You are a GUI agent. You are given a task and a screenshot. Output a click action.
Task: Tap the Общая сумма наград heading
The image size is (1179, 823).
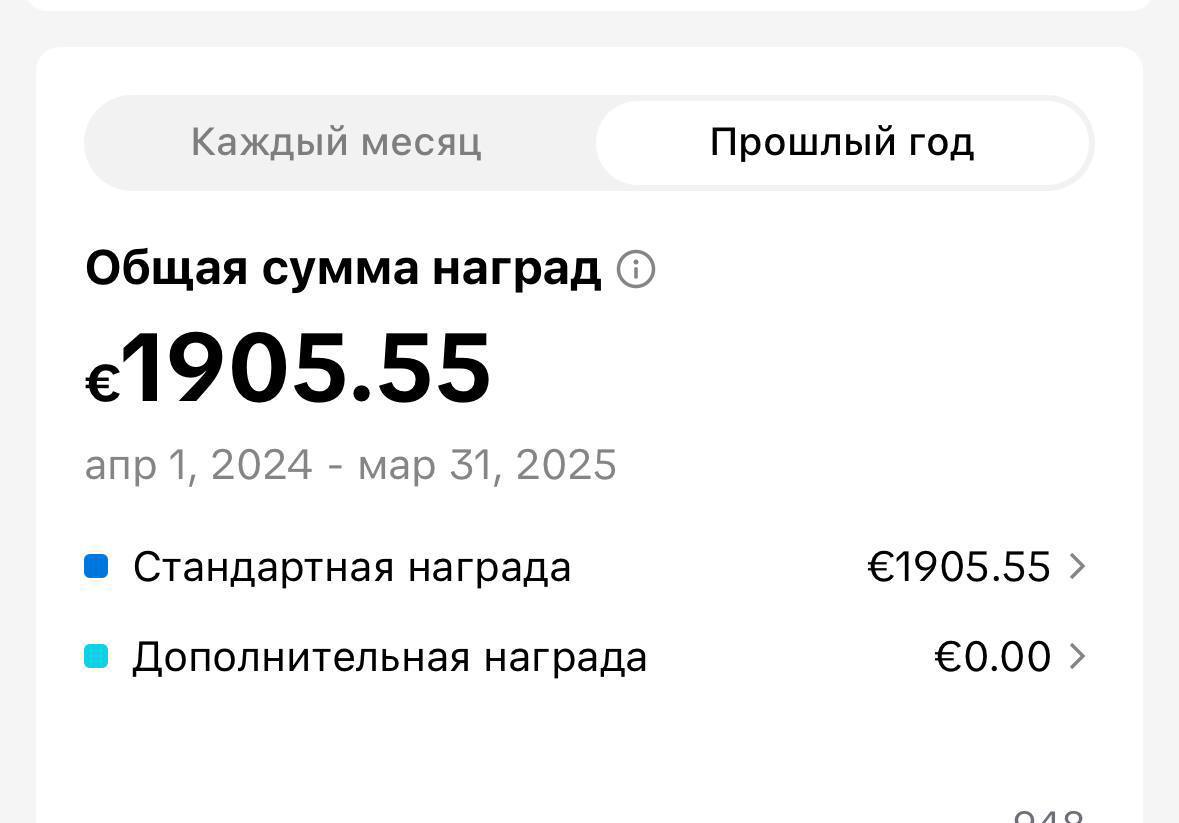pos(343,269)
